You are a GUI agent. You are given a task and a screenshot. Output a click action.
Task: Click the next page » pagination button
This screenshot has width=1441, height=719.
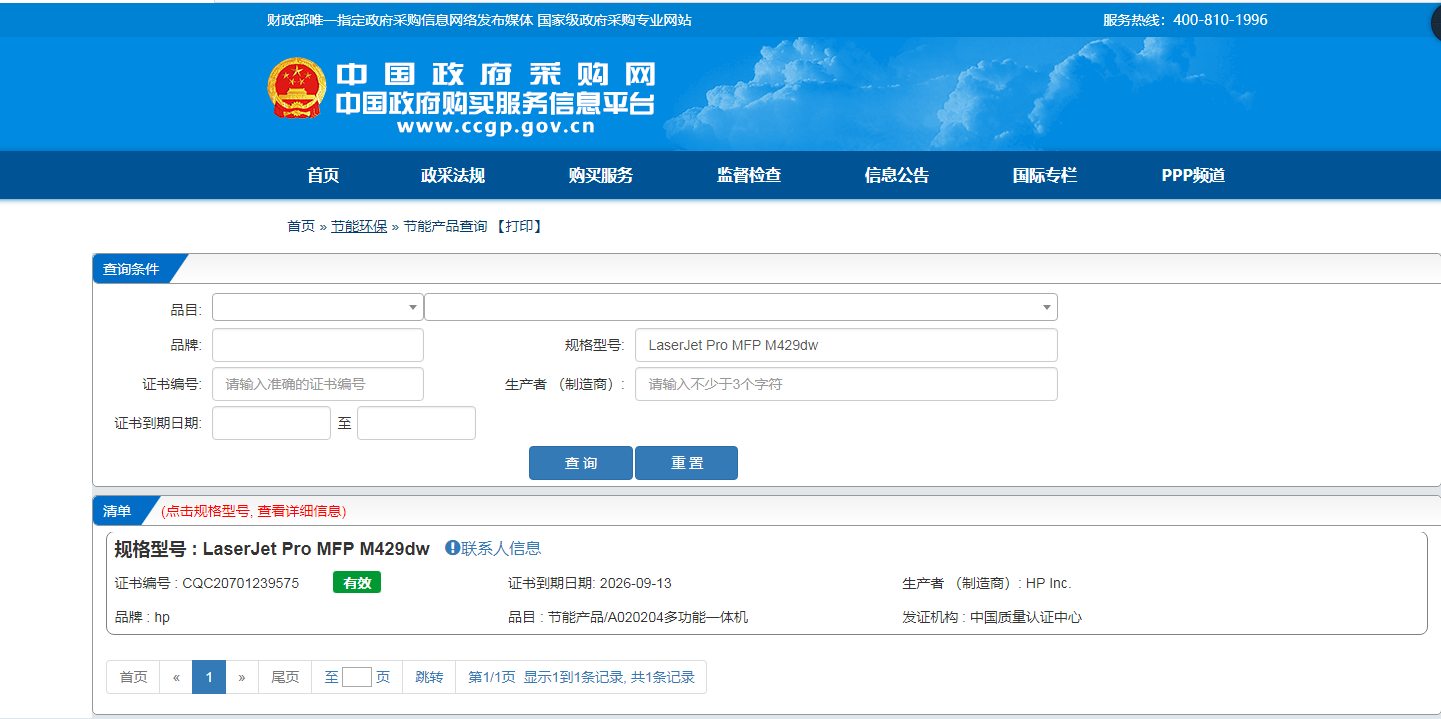[x=242, y=677]
